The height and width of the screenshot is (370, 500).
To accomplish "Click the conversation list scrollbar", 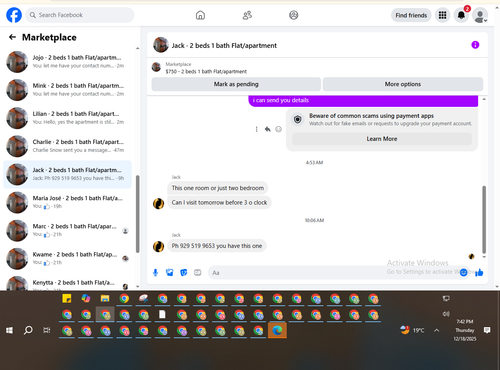I will click(137, 213).
